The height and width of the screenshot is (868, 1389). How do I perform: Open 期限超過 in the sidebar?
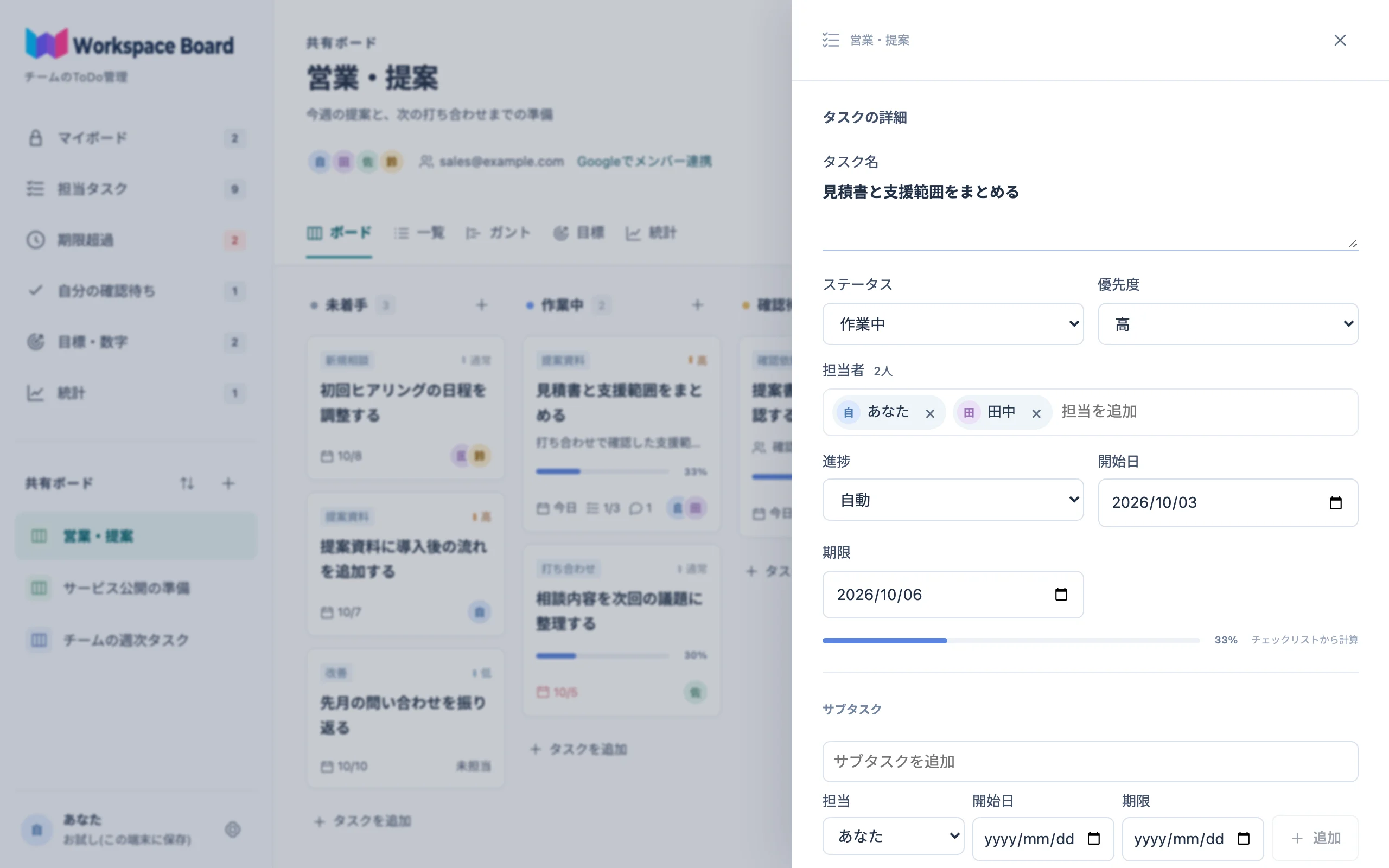[136, 240]
